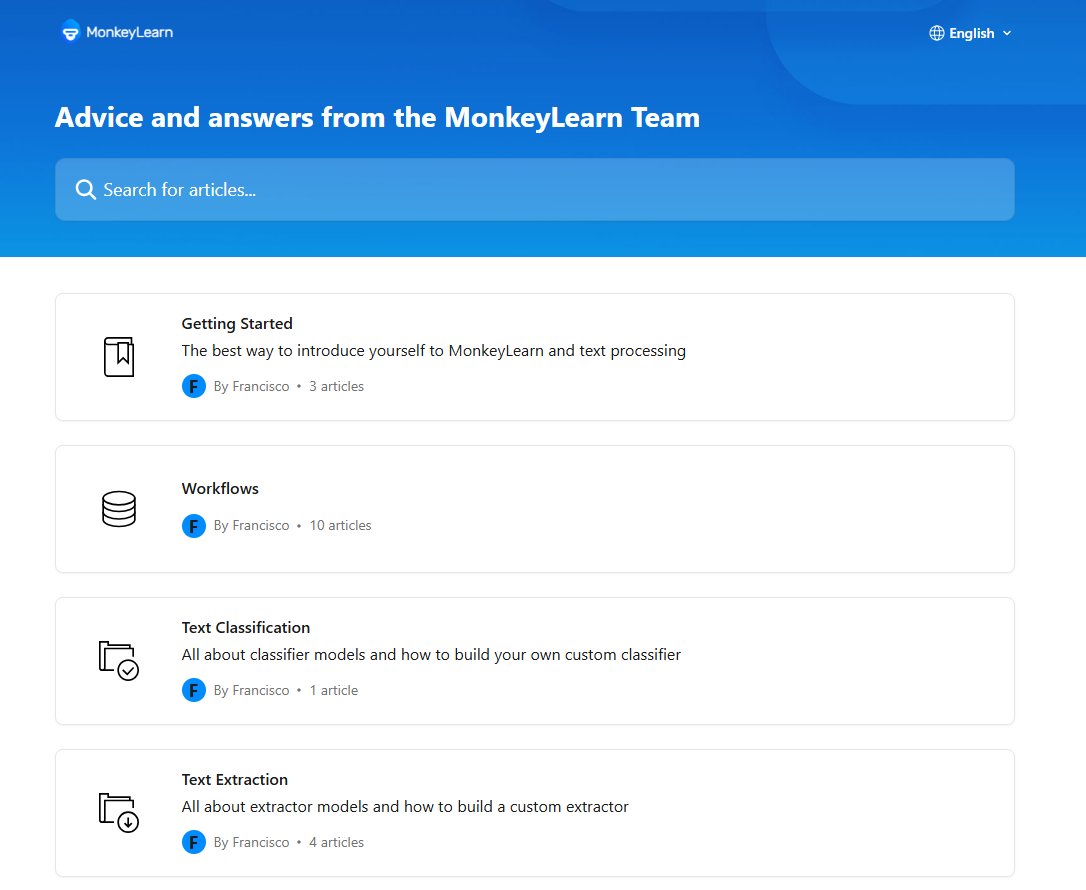Screen dimensions: 1086x890
Task: Open the Text Classification collection
Action: (246, 628)
